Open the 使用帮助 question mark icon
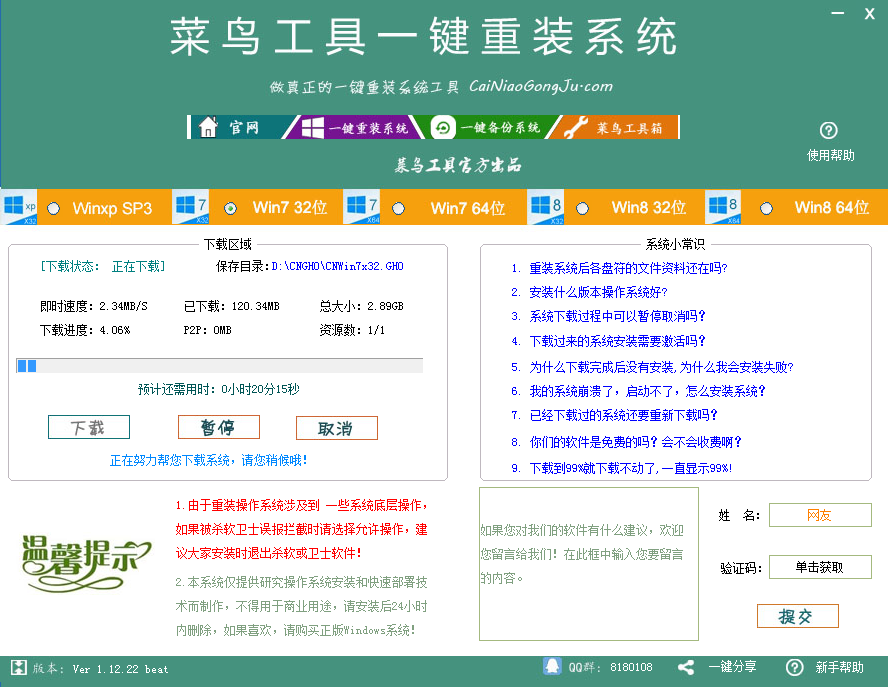Image resolution: width=888 pixels, height=687 pixels. click(x=829, y=130)
